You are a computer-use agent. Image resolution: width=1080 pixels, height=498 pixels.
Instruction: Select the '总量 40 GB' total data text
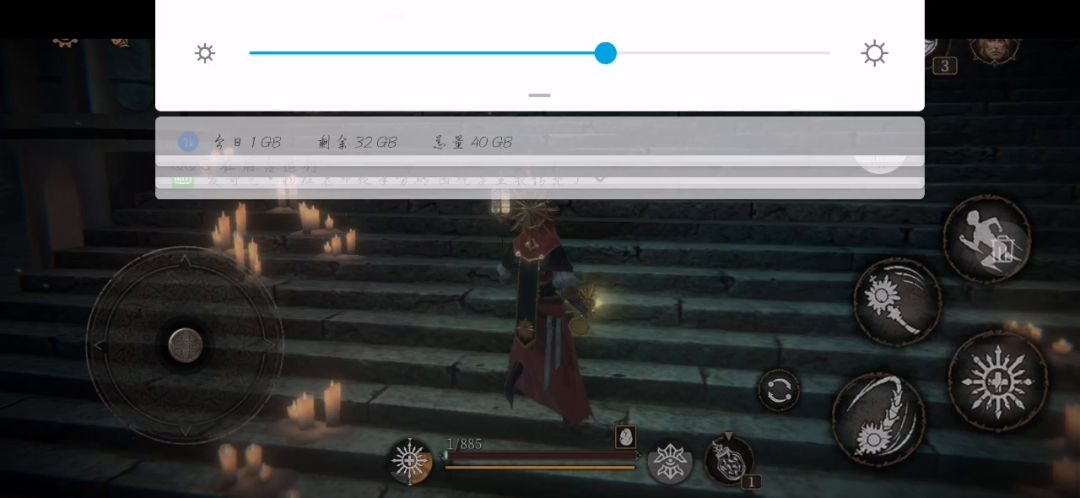click(x=472, y=143)
